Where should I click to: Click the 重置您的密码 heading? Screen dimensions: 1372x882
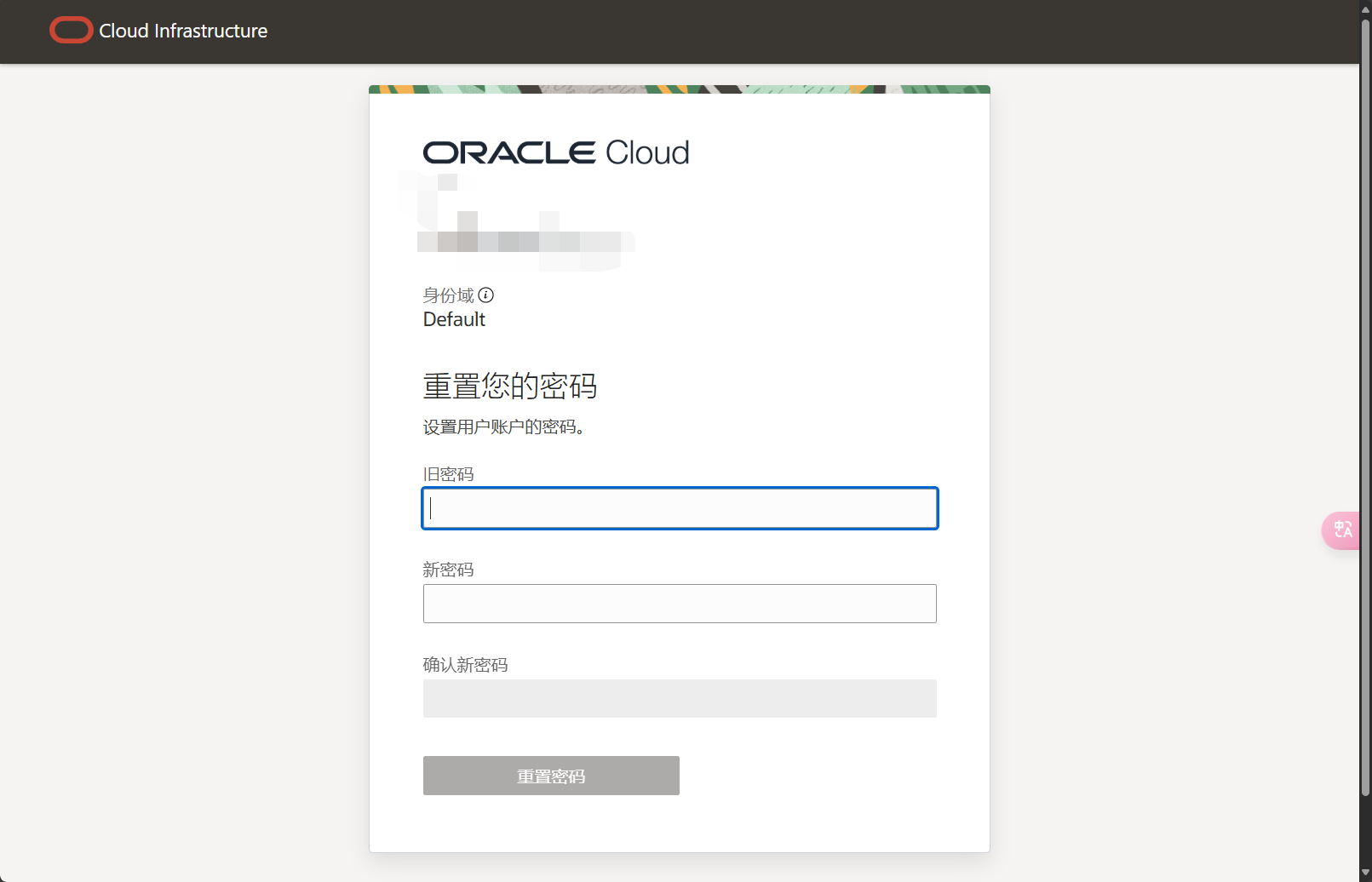(x=510, y=386)
